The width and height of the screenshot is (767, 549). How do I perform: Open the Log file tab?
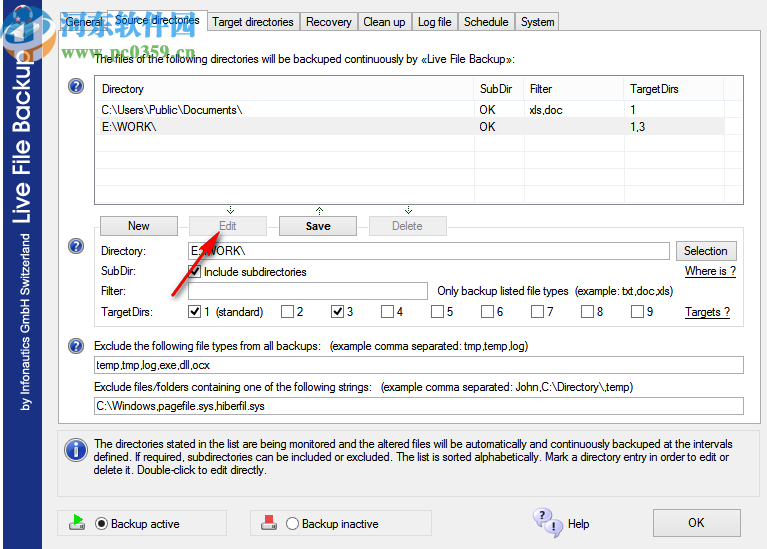[434, 22]
